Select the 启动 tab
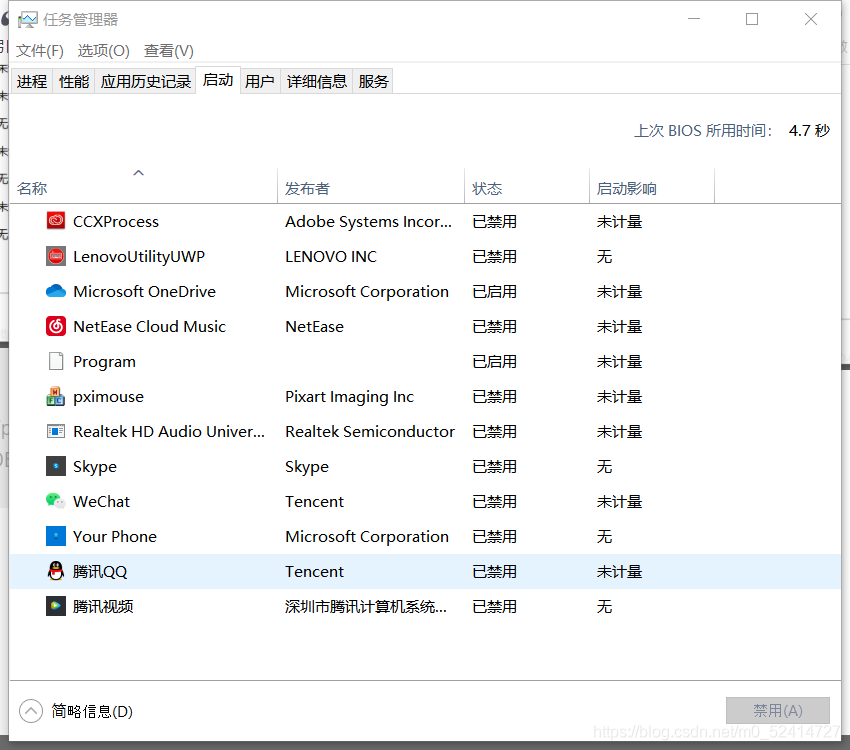This screenshot has width=850, height=750. [x=218, y=80]
